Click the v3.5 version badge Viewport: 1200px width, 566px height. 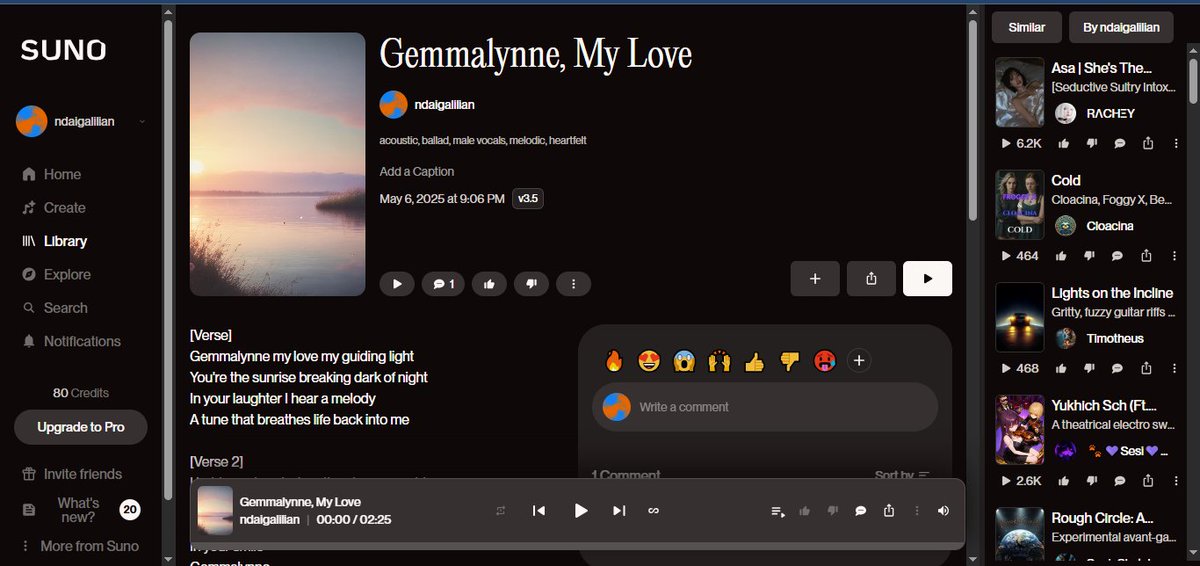[527, 198]
